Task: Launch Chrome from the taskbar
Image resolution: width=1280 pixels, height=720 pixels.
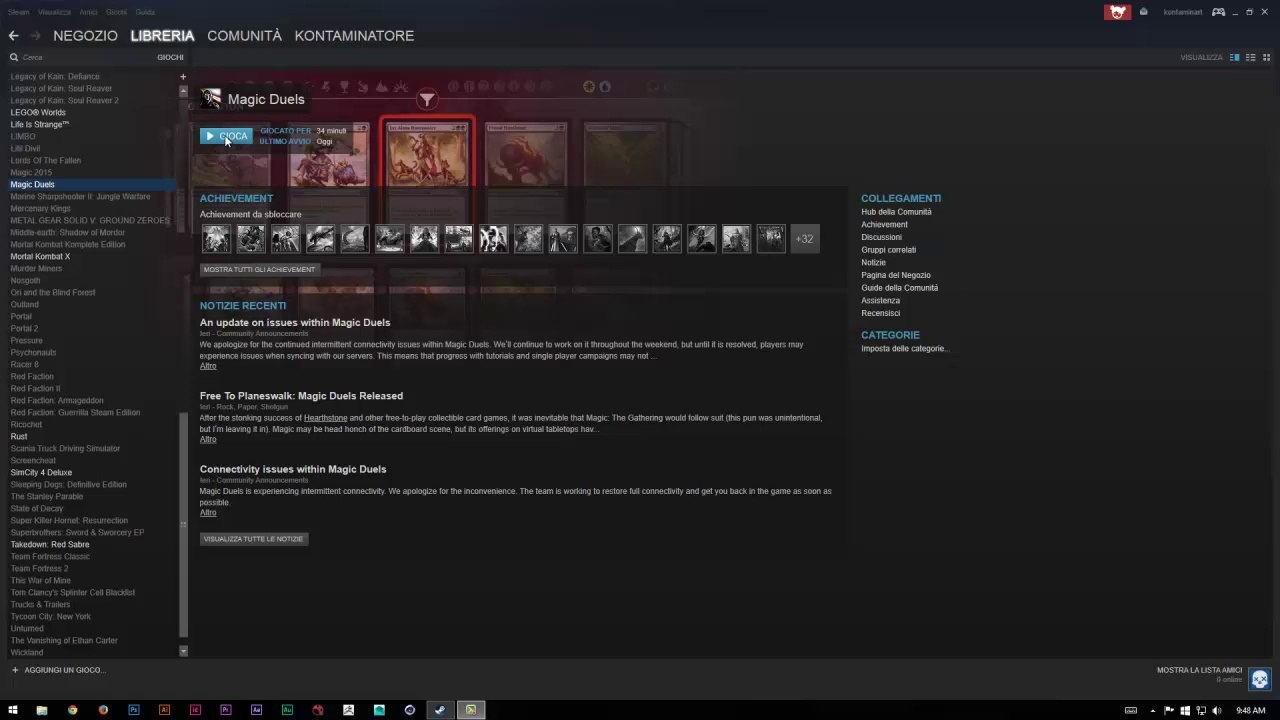Action: 72,710
